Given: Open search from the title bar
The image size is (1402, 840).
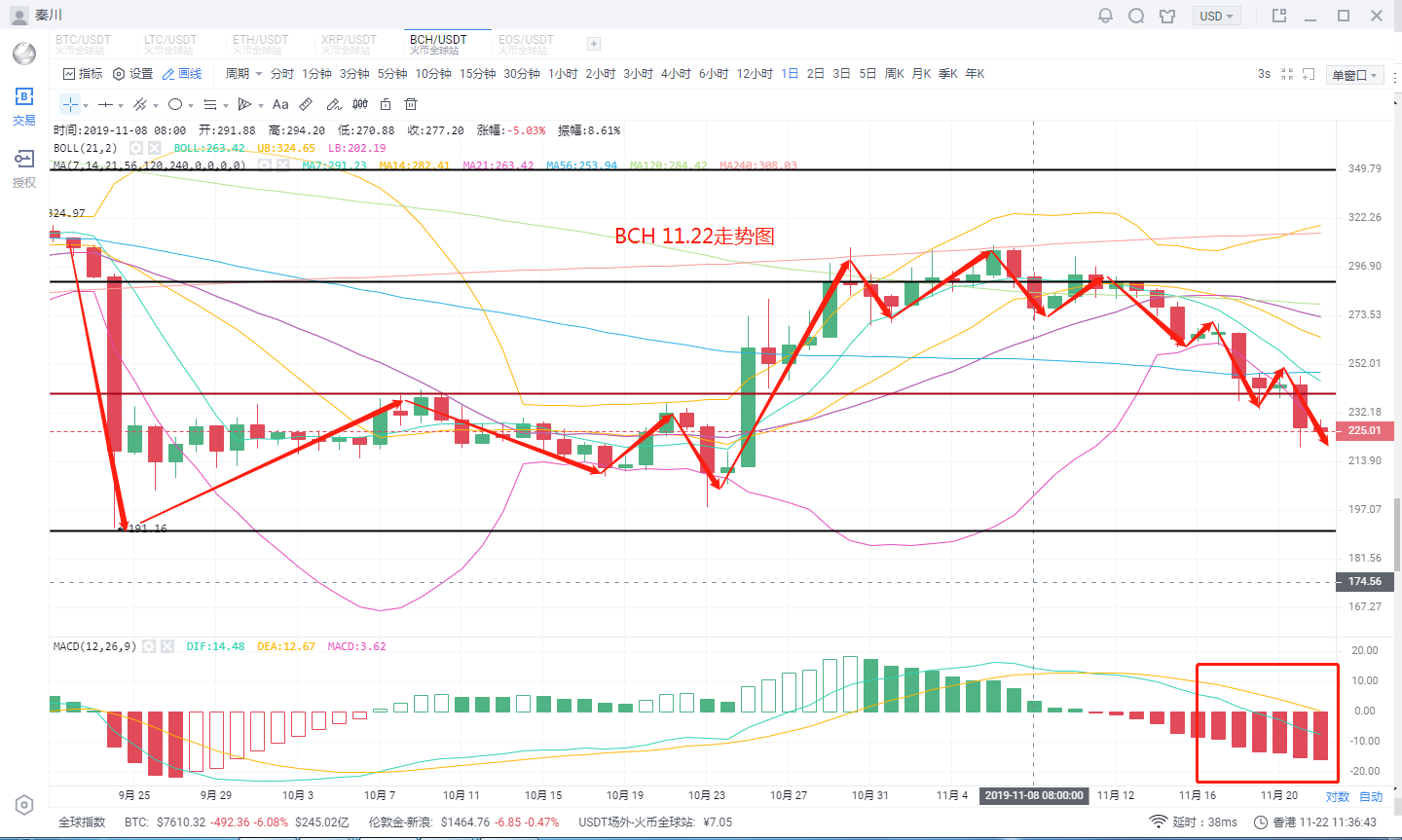Looking at the screenshot, I should tap(1136, 16).
